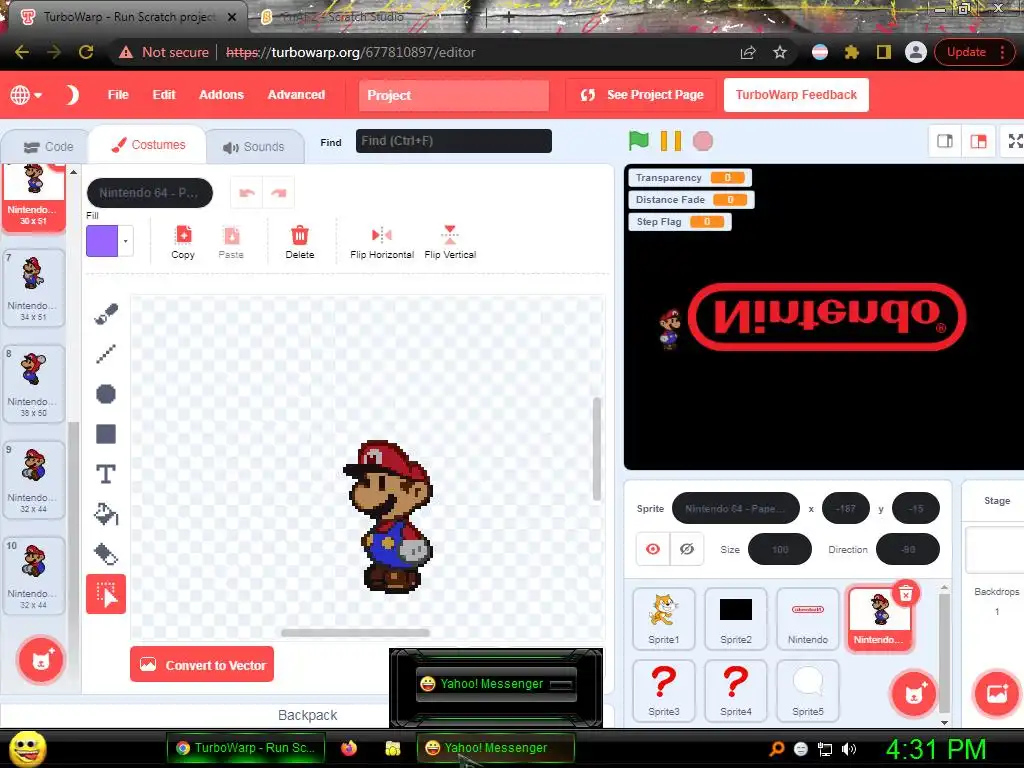This screenshot has height=768, width=1024.
Task: Click the Copy icon in costume toolbar
Action: pos(183,242)
